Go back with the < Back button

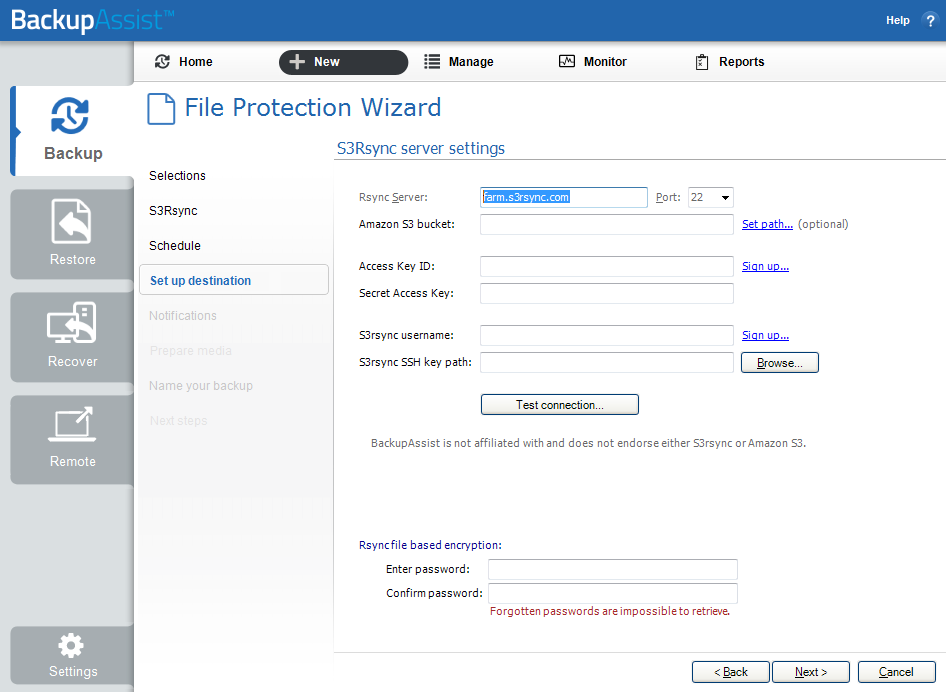(x=731, y=672)
